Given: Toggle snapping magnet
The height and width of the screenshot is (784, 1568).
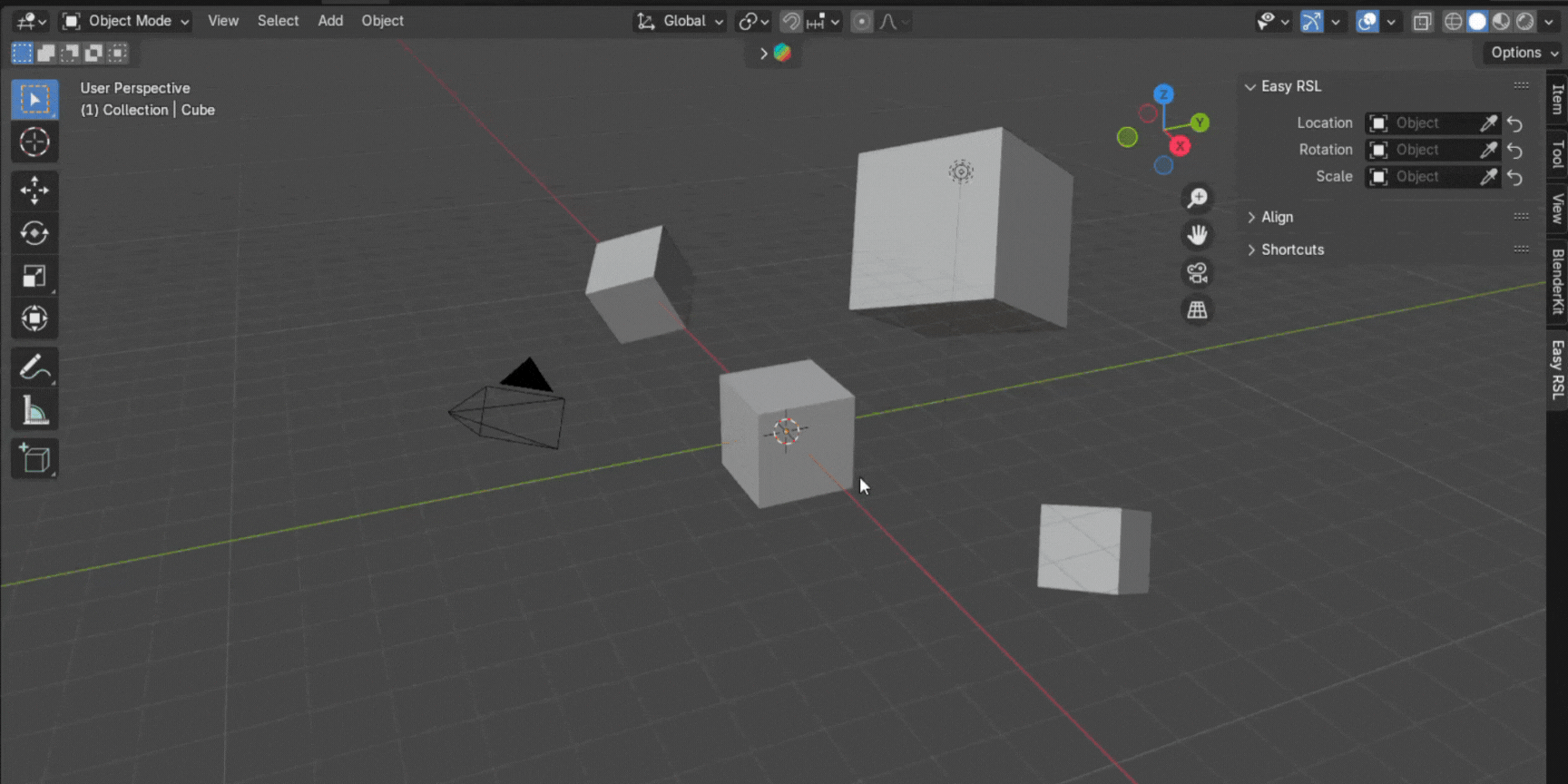Looking at the screenshot, I should (790, 21).
